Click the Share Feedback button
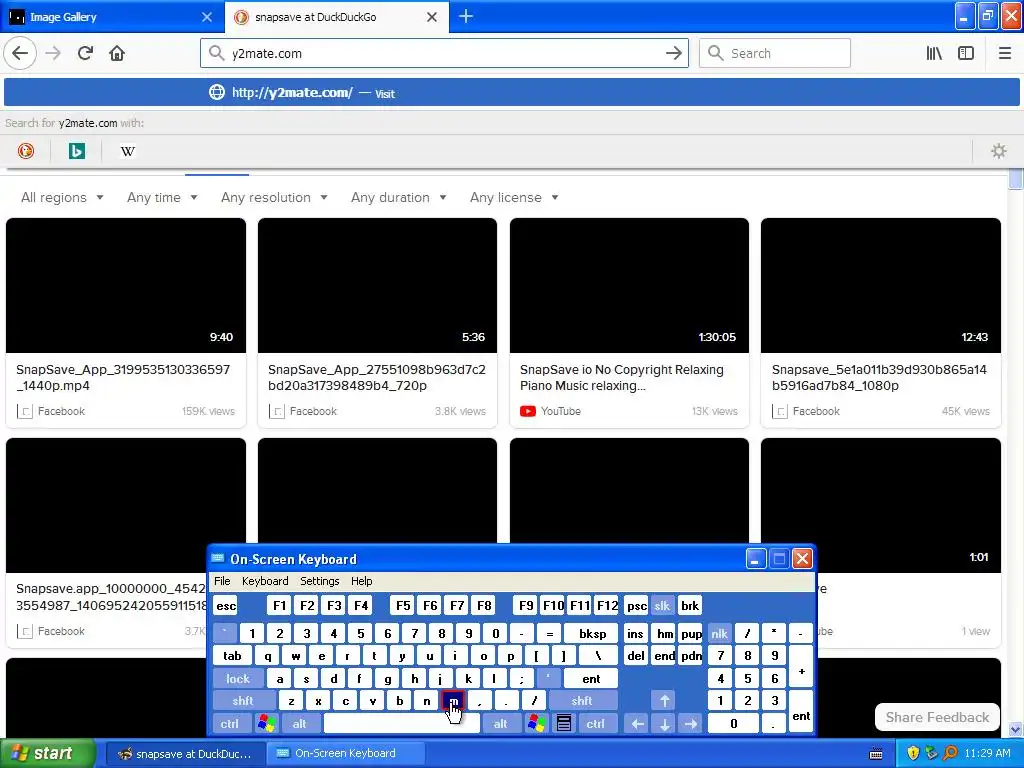Viewport: 1024px width, 768px height. click(x=937, y=717)
